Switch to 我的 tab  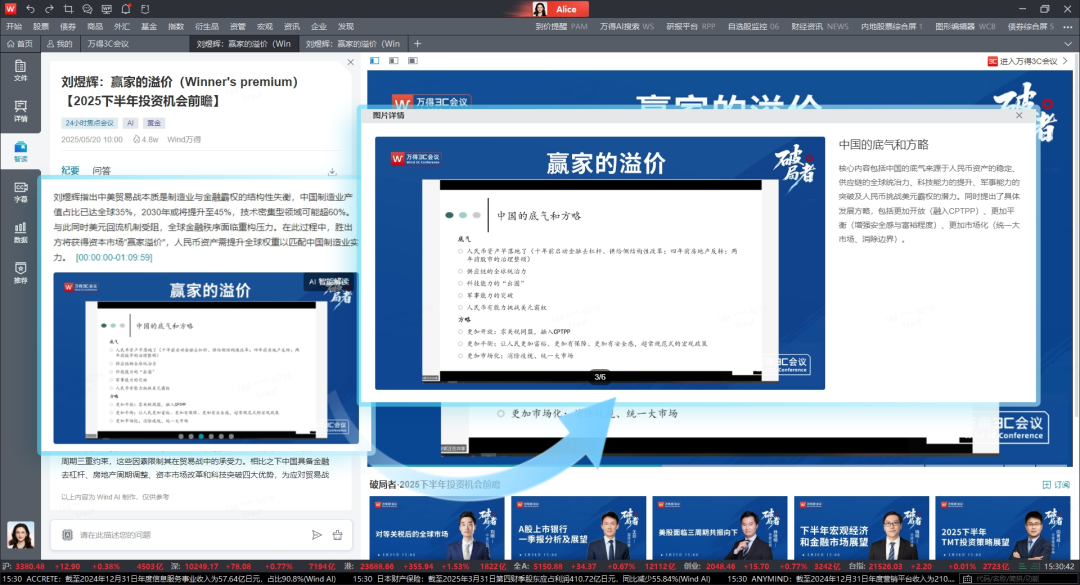click(59, 43)
